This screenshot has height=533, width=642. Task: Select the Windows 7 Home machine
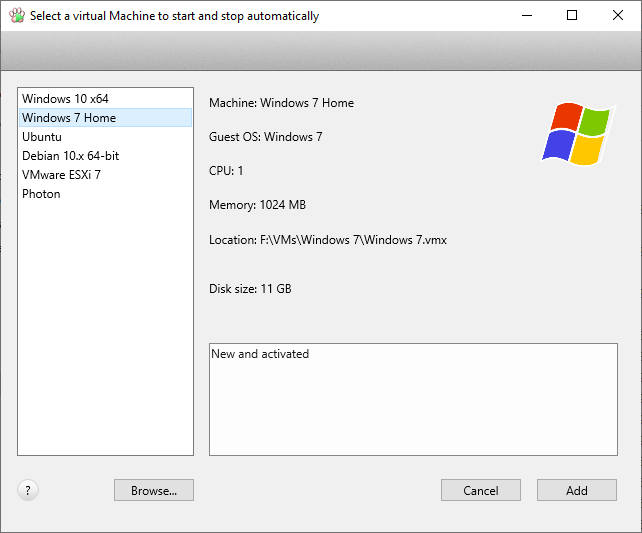[x=105, y=117]
